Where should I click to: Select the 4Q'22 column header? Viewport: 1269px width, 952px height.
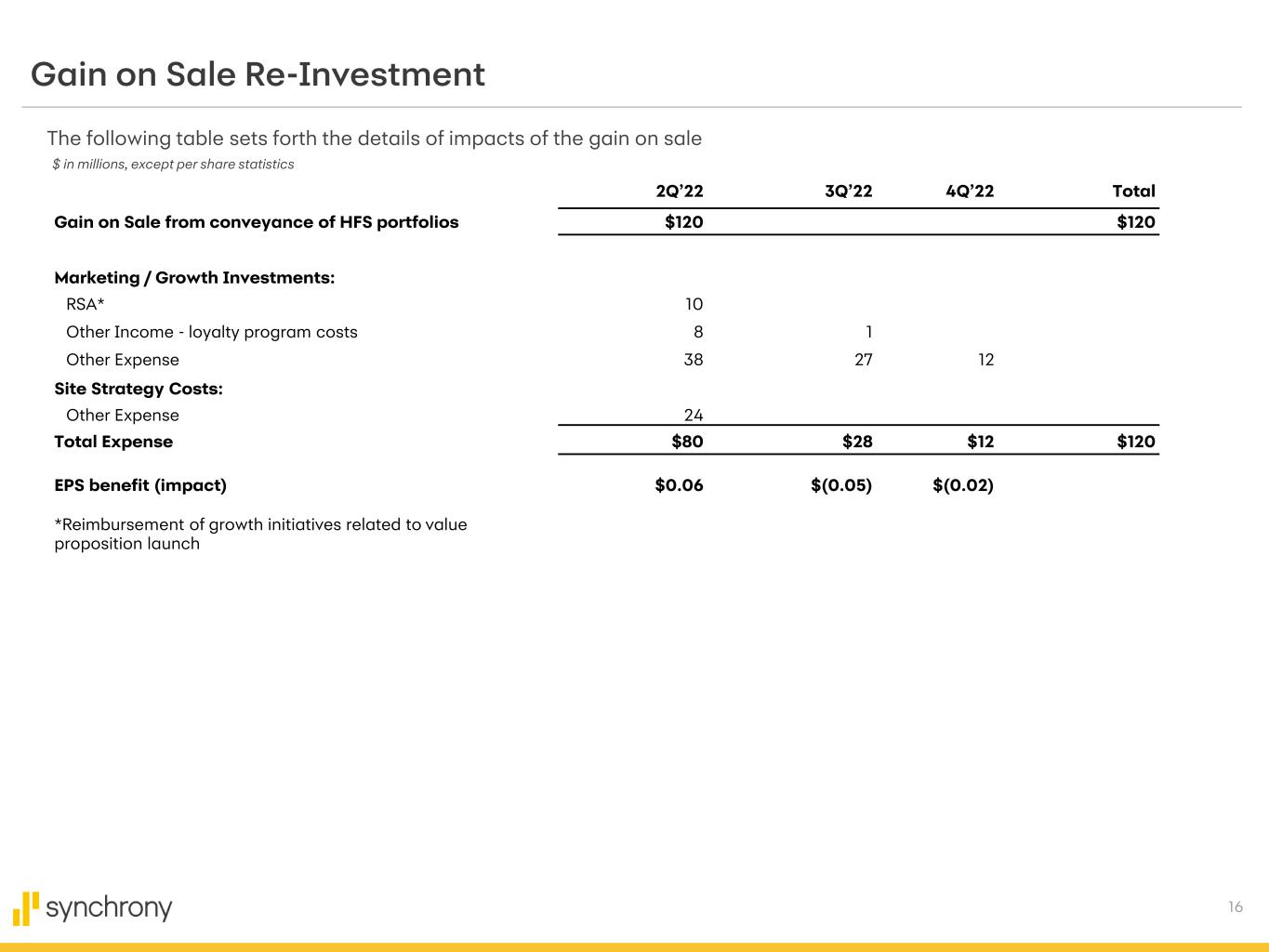click(x=970, y=192)
